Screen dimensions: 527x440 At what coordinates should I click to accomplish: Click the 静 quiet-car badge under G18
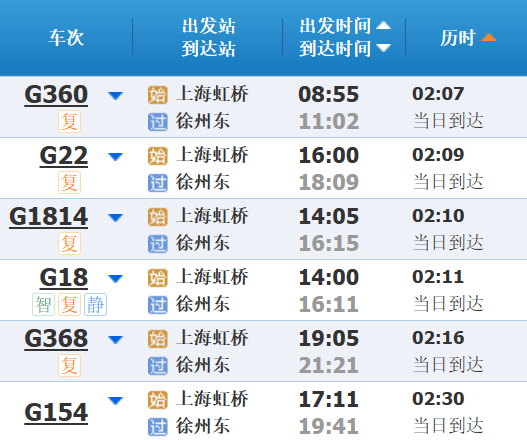point(95,305)
